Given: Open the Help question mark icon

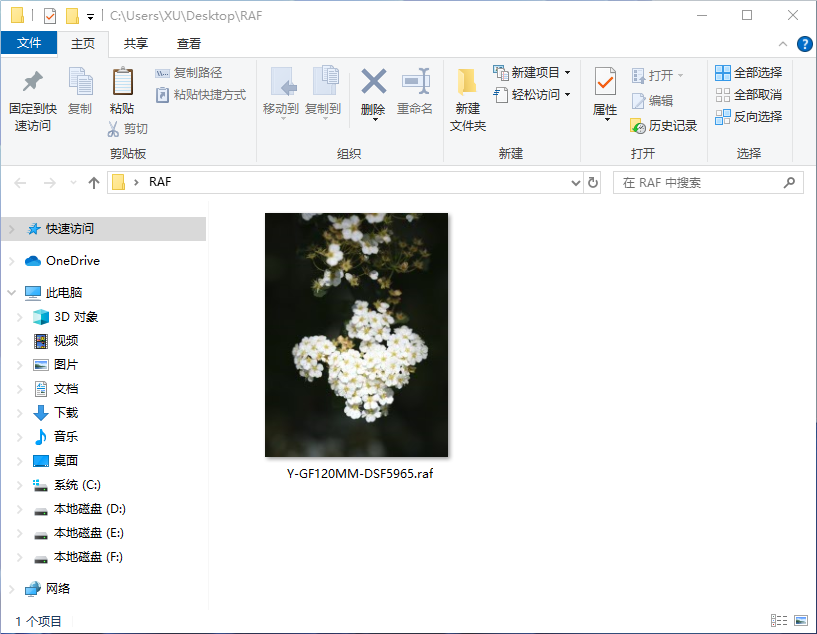Looking at the screenshot, I should [x=804, y=44].
